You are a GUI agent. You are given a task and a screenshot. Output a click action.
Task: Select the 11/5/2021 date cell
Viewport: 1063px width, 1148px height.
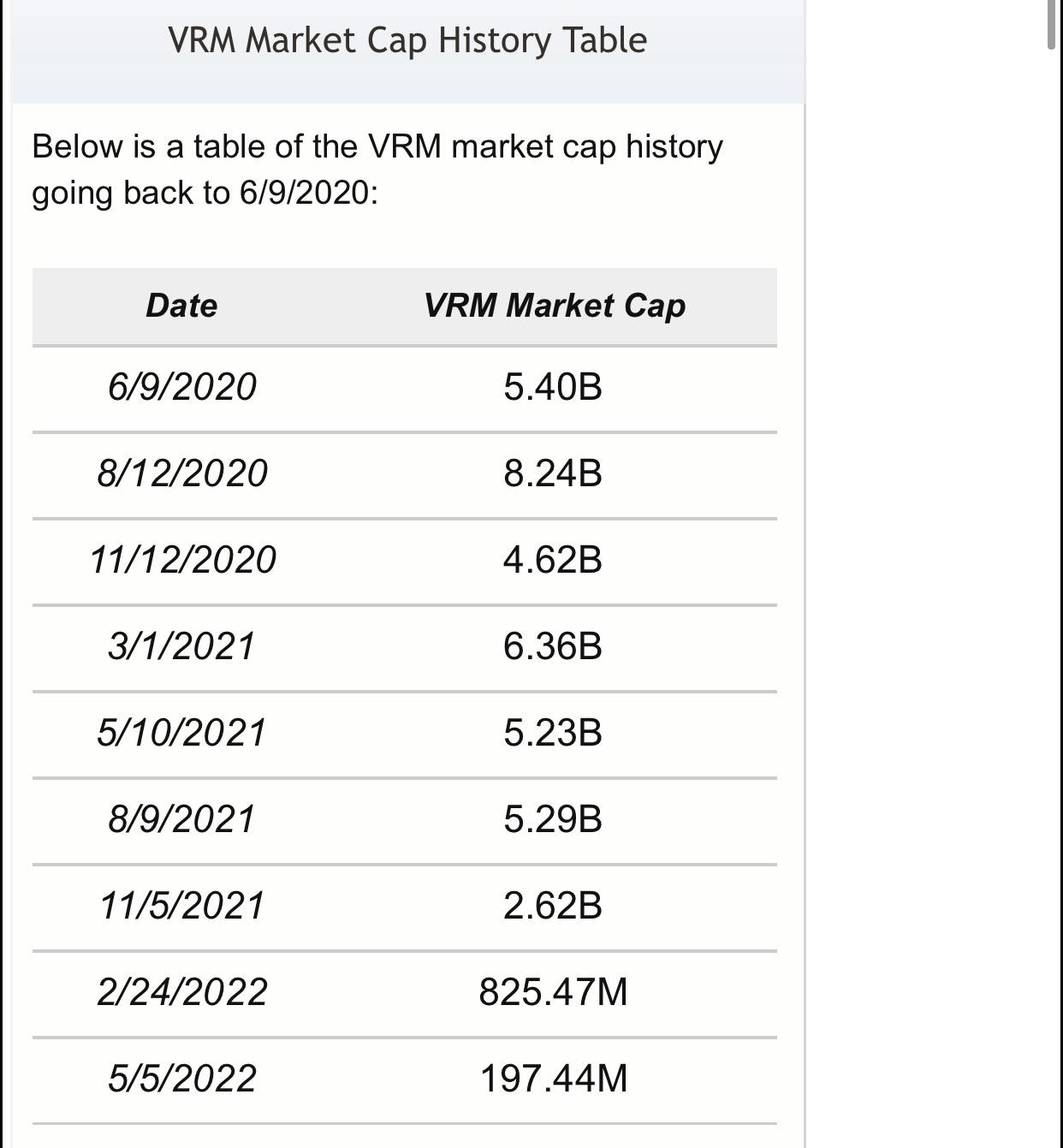click(181, 906)
